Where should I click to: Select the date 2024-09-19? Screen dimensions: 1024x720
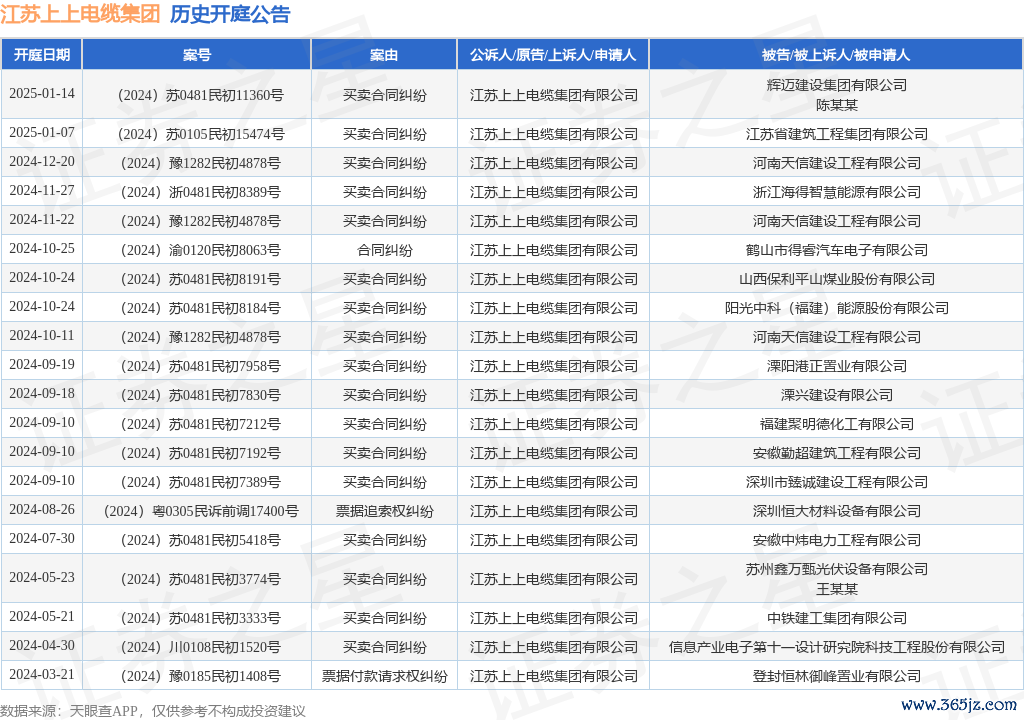click(x=42, y=365)
